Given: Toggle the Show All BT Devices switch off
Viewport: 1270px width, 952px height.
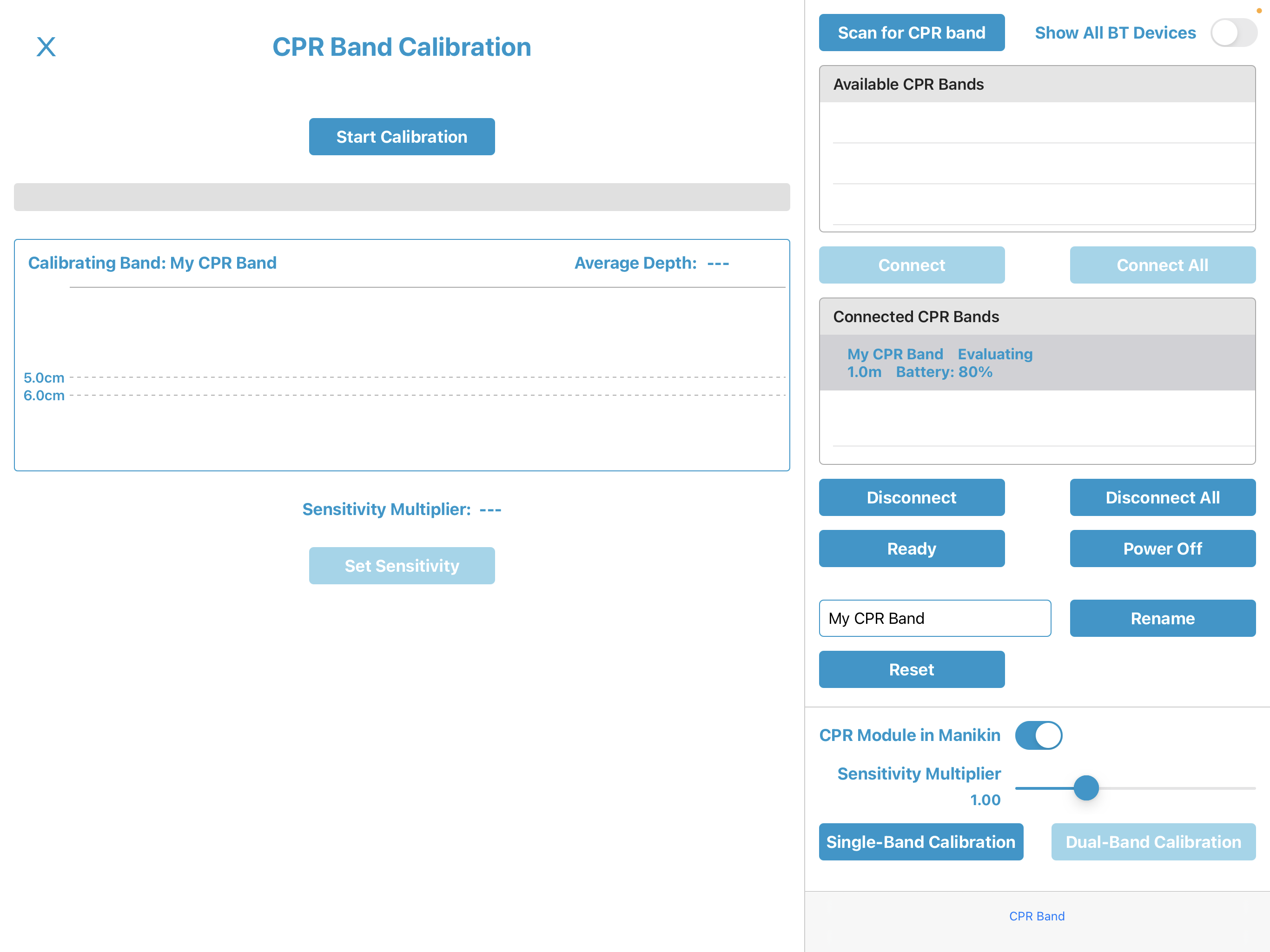Looking at the screenshot, I should [x=1233, y=33].
